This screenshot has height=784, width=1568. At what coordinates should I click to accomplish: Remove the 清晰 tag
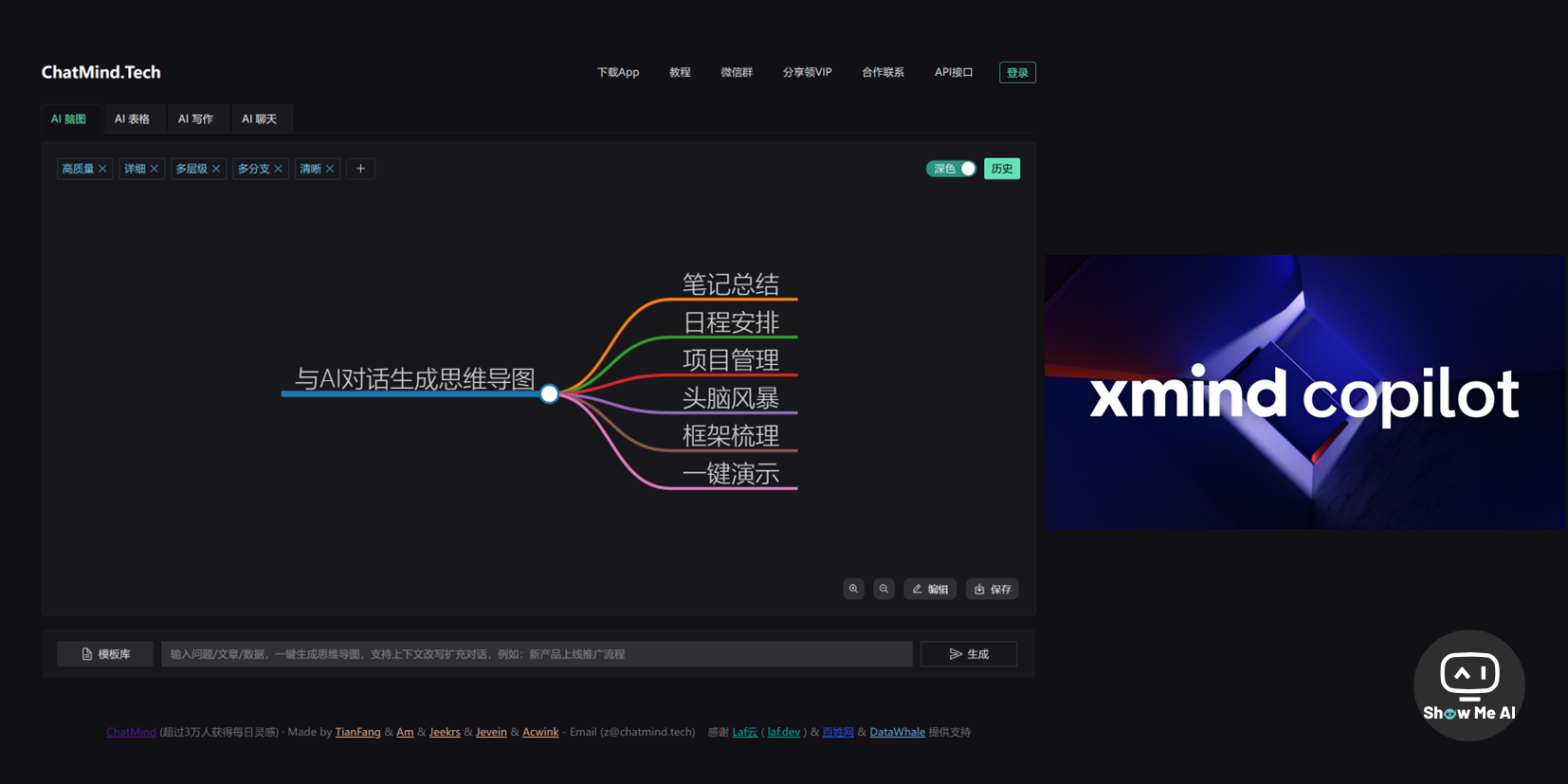click(330, 169)
